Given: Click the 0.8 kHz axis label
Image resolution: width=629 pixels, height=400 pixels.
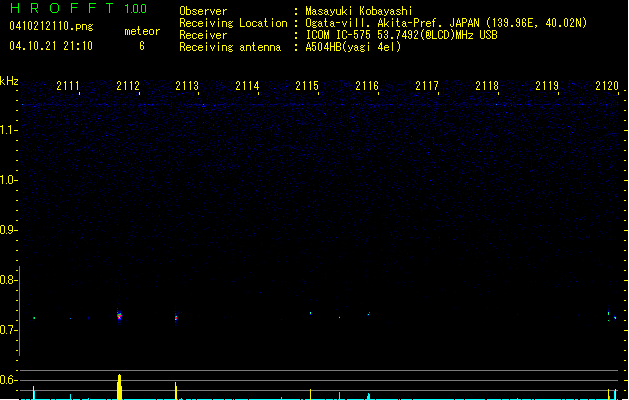Looking at the screenshot, I should pos(9,280).
